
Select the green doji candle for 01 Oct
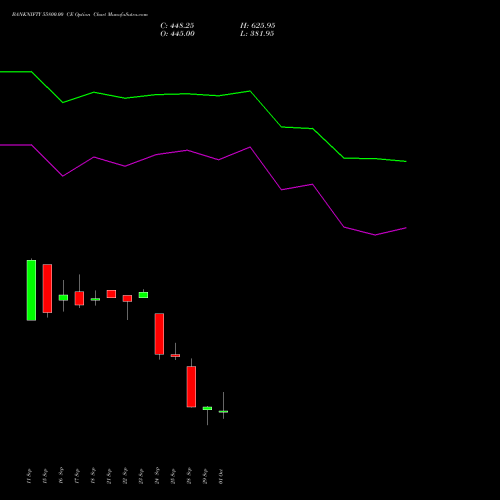(223, 412)
